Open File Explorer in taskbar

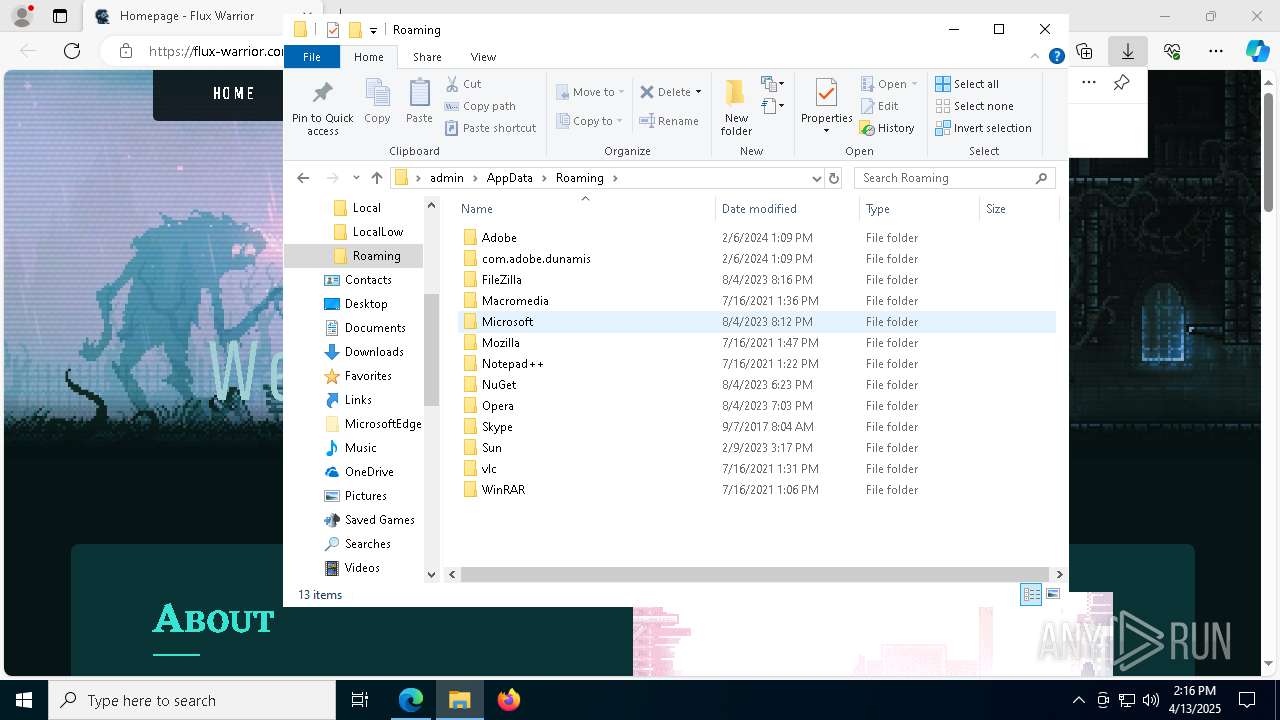pyautogui.click(x=460, y=700)
